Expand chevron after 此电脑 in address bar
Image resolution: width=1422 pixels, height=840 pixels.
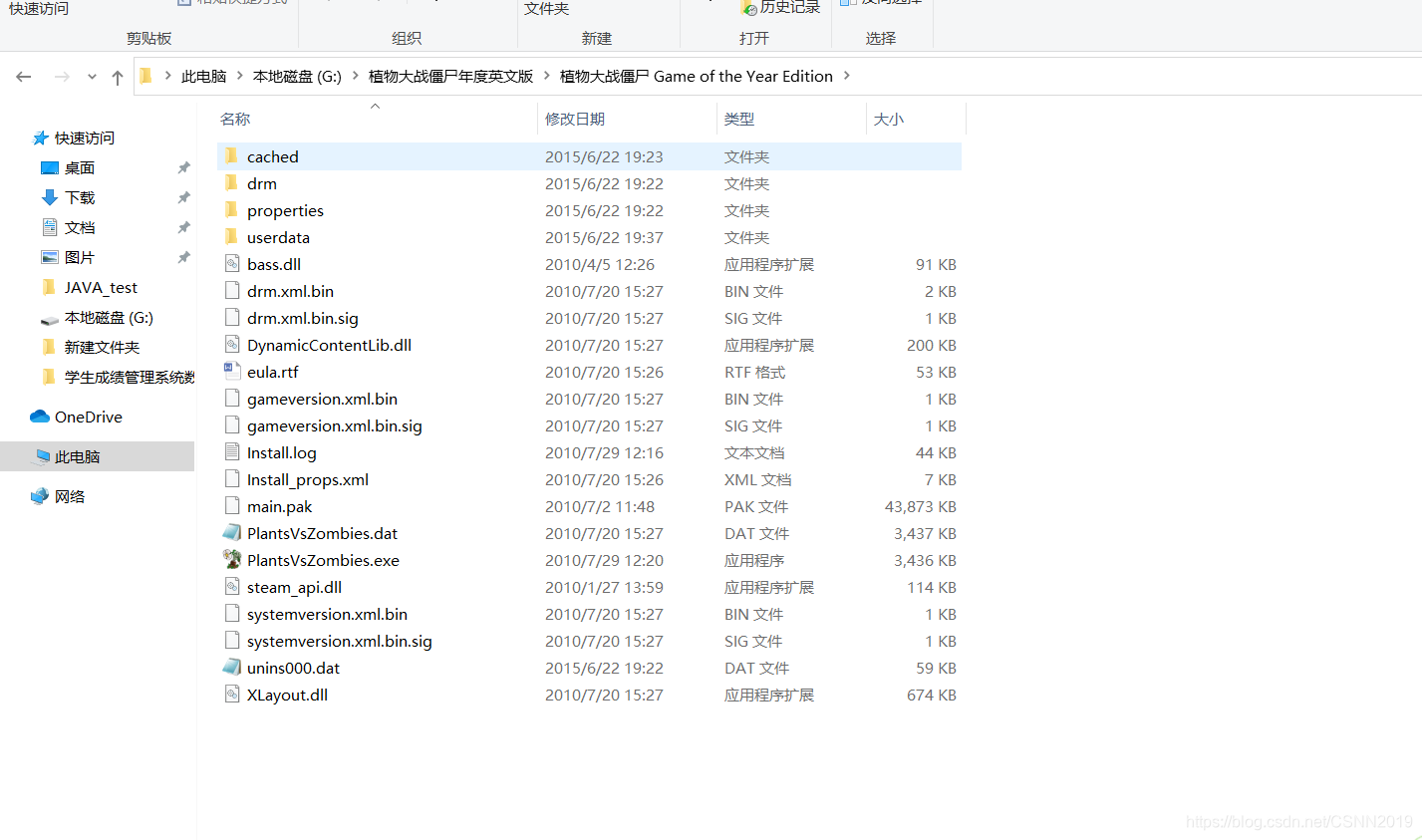pyautogui.click(x=240, y=76)
